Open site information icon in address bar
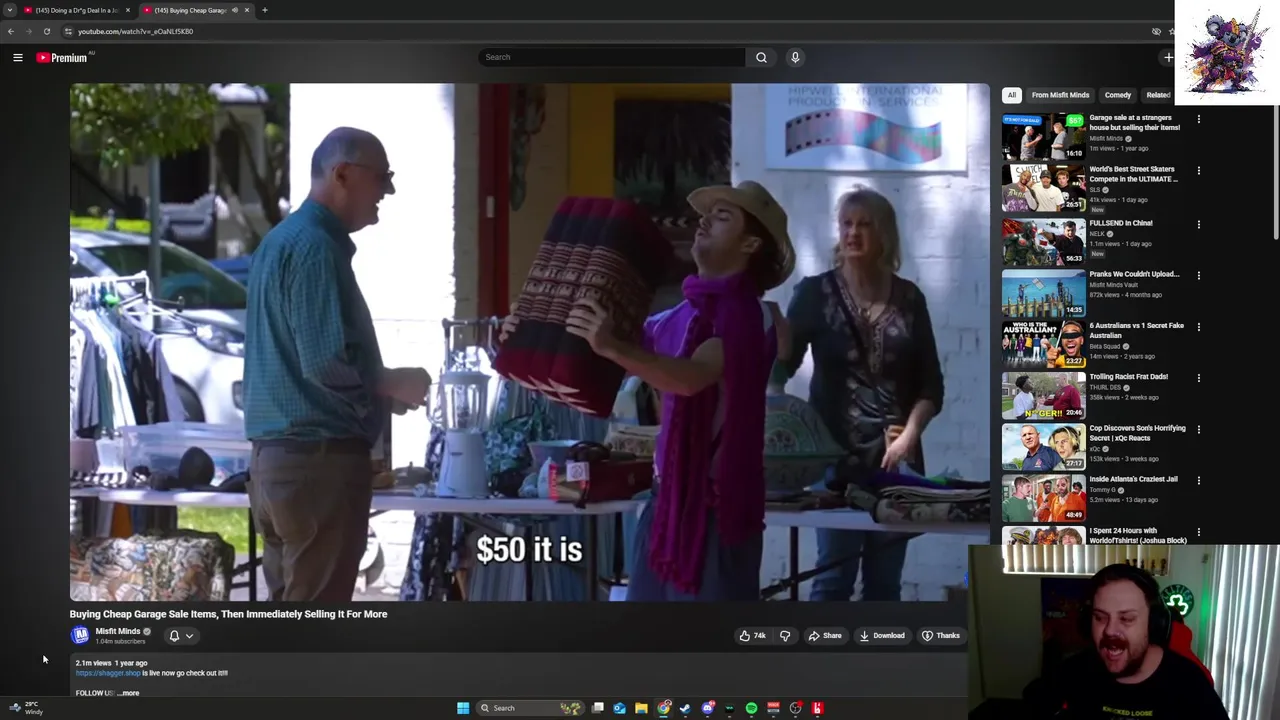 [68, 31]
